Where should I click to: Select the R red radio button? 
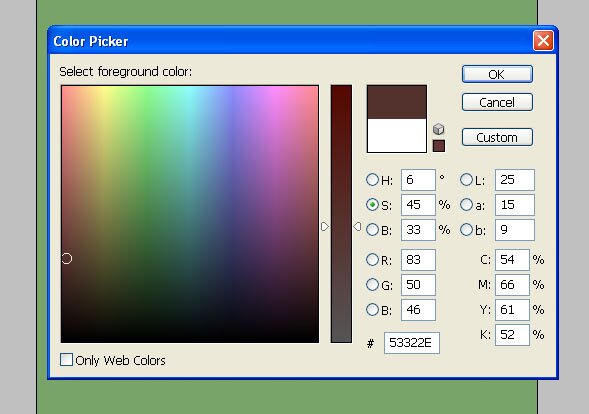pos(372,260)
